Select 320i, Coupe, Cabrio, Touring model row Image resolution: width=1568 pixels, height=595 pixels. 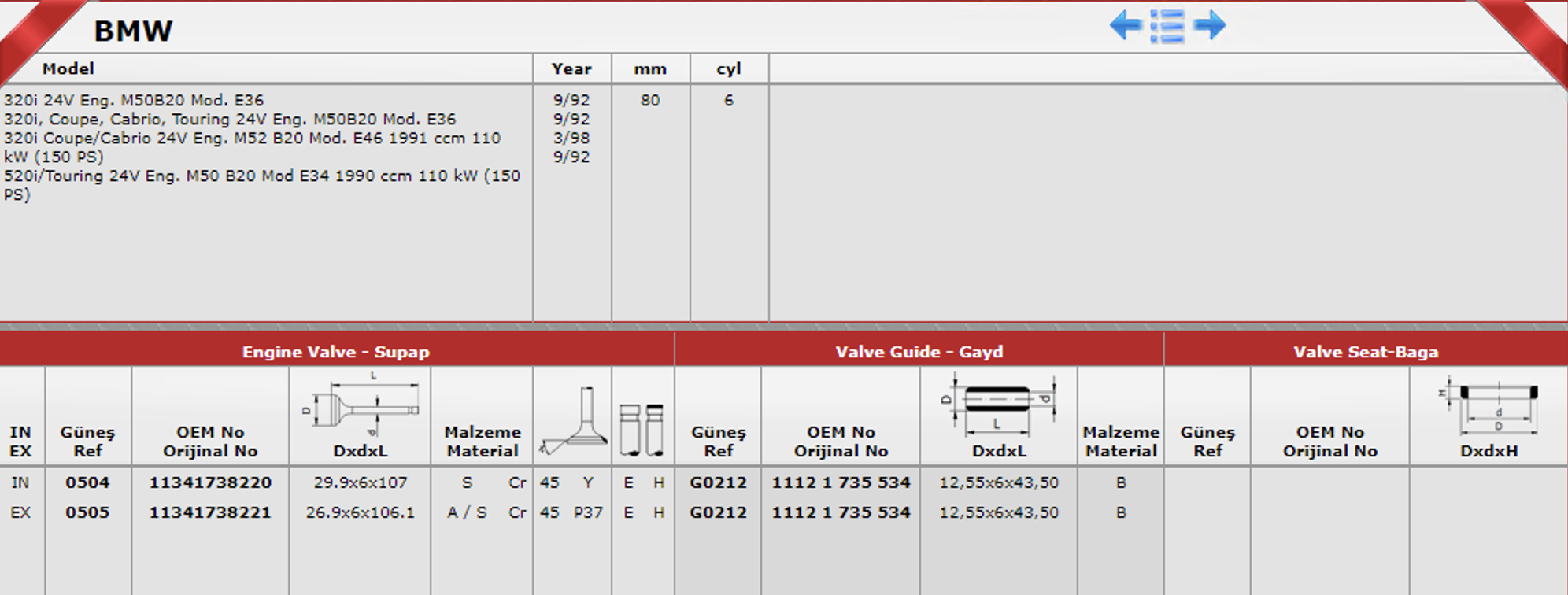[230, 119]
